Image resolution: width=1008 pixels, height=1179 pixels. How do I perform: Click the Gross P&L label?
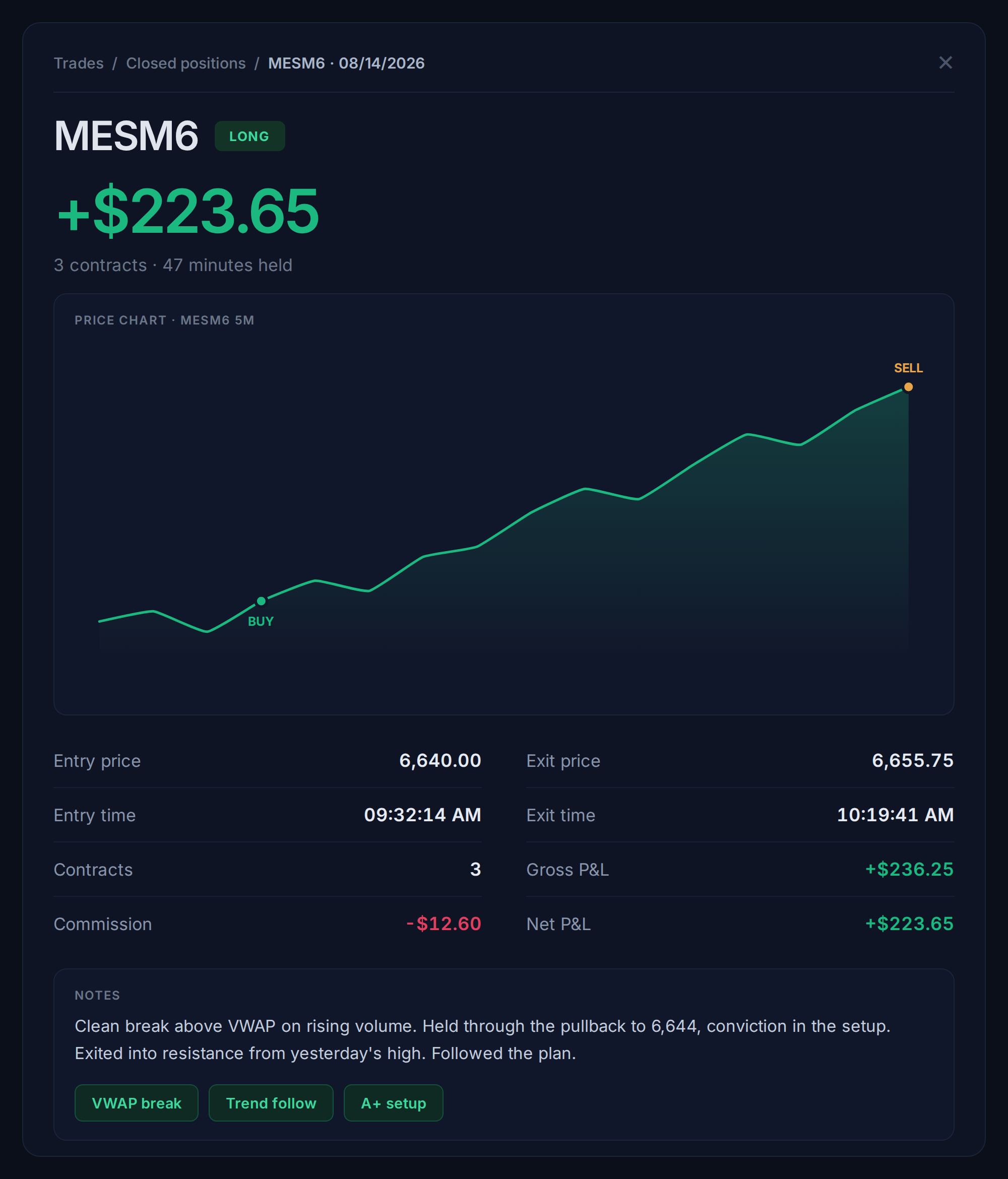[x=568, y=870]
